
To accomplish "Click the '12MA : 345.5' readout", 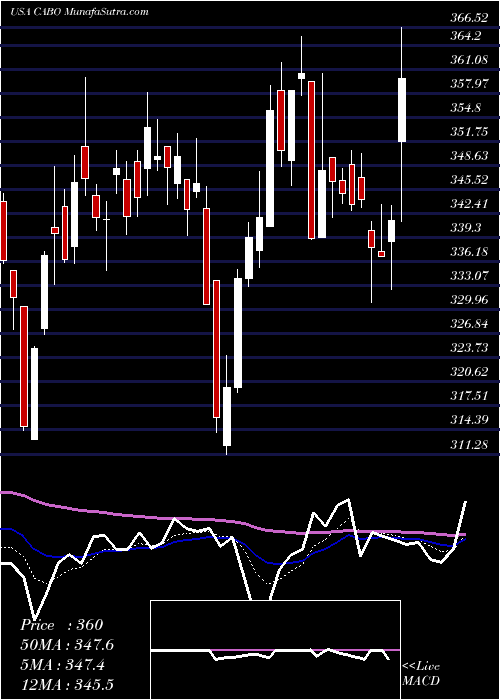I will [x=67, y=685].
